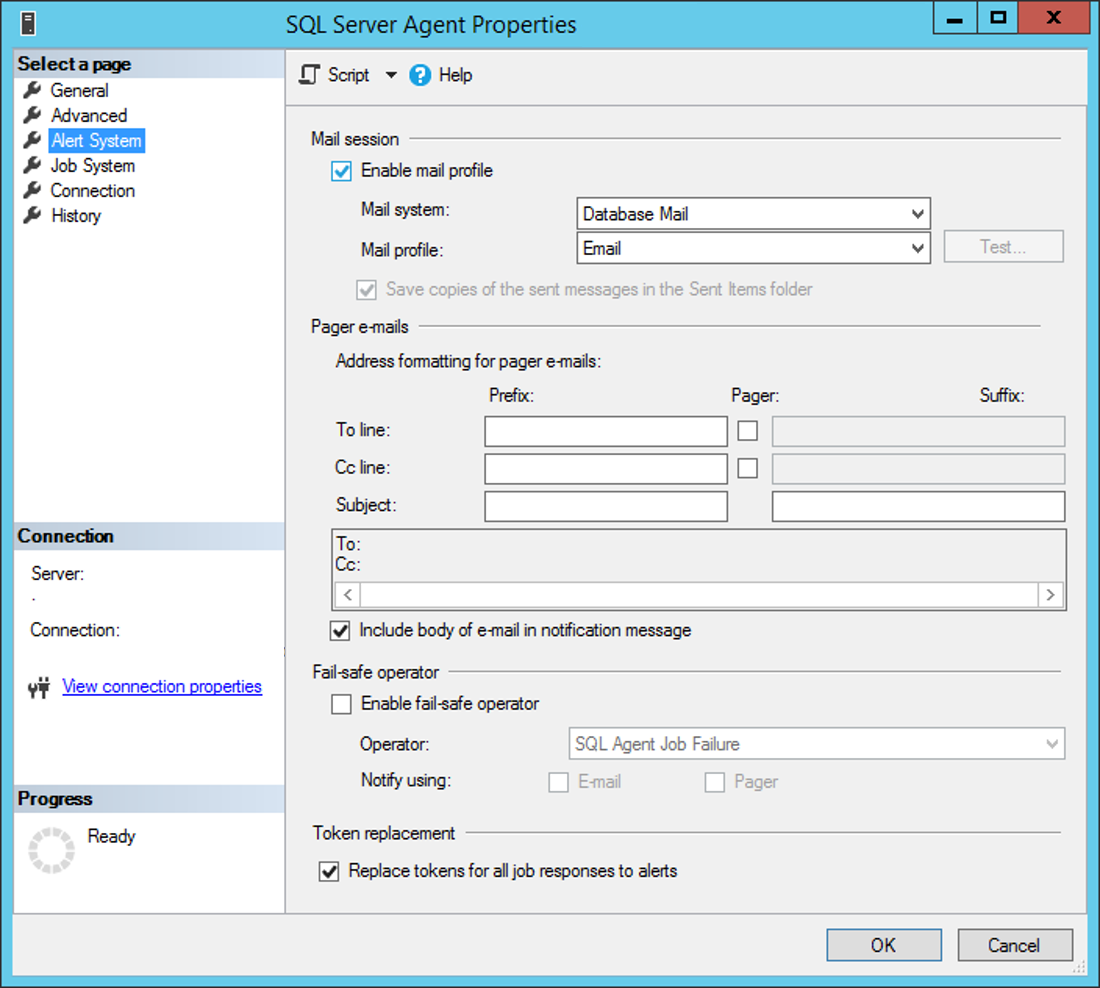Image resolution: width=1100 pixels, height=988 pixels.
Task: Click the View connection properties link
Action: pos(161,686)
